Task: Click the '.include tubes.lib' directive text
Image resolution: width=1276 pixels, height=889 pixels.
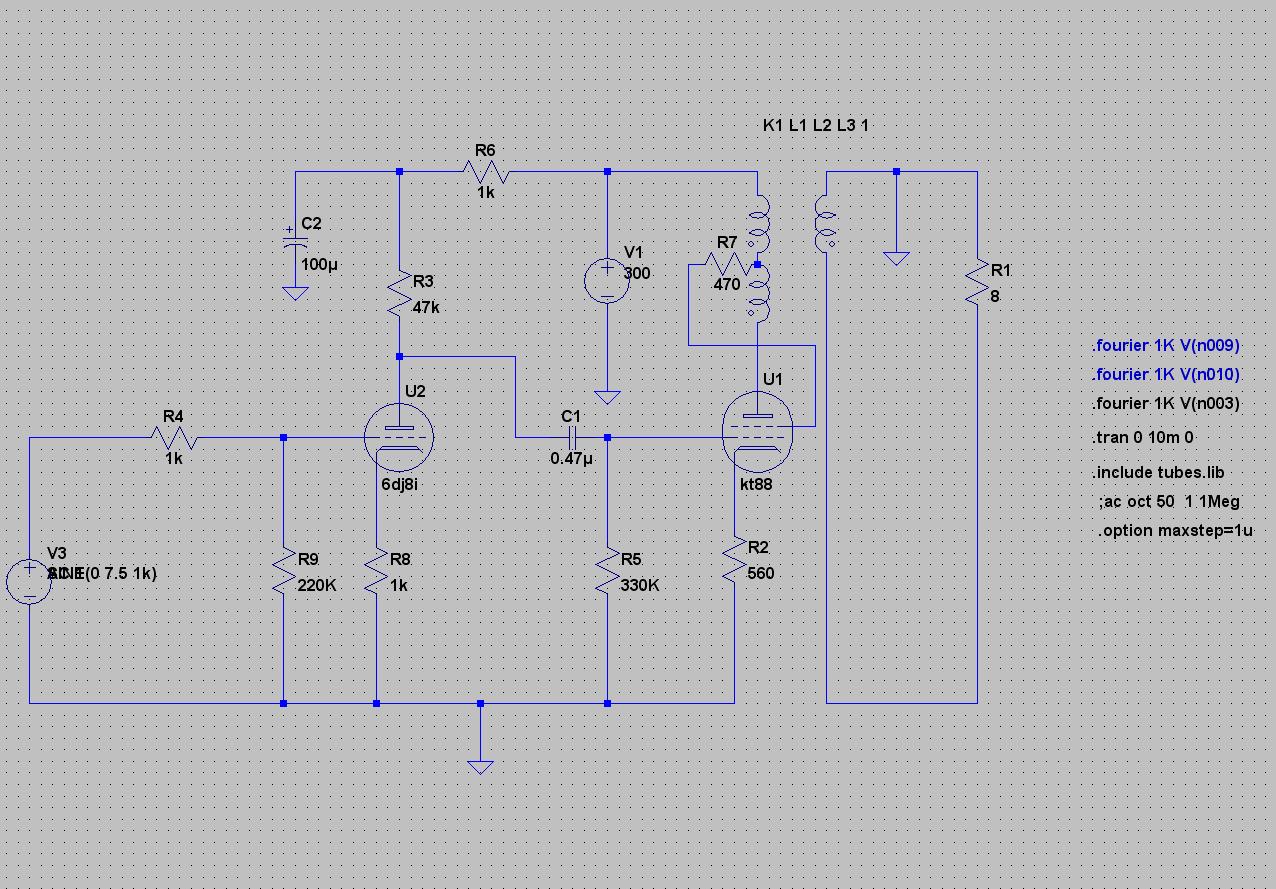Action: pos(1159,472)
